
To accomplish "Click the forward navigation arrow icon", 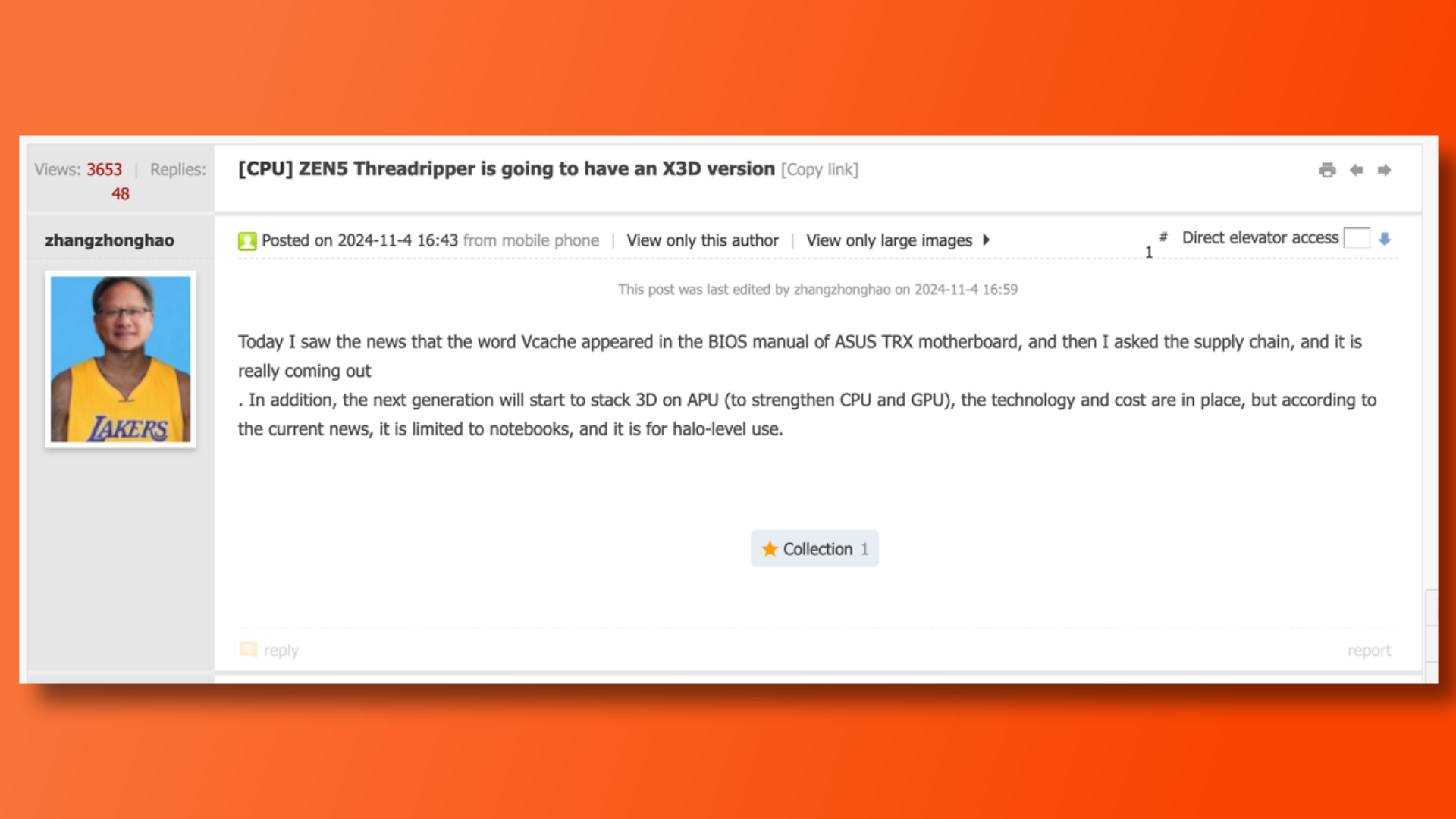I will 1384,170.
